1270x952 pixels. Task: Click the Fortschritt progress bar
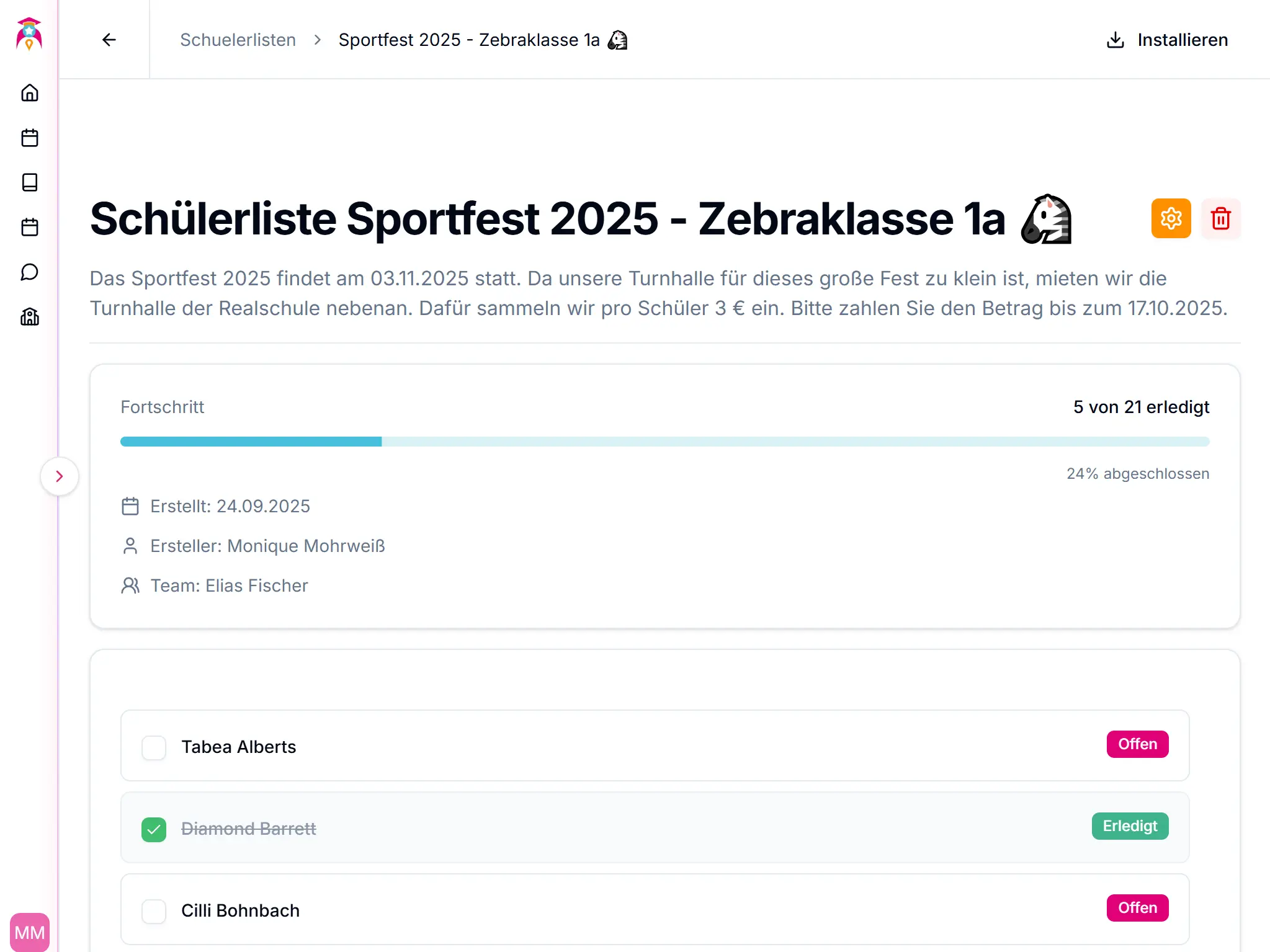664,442
